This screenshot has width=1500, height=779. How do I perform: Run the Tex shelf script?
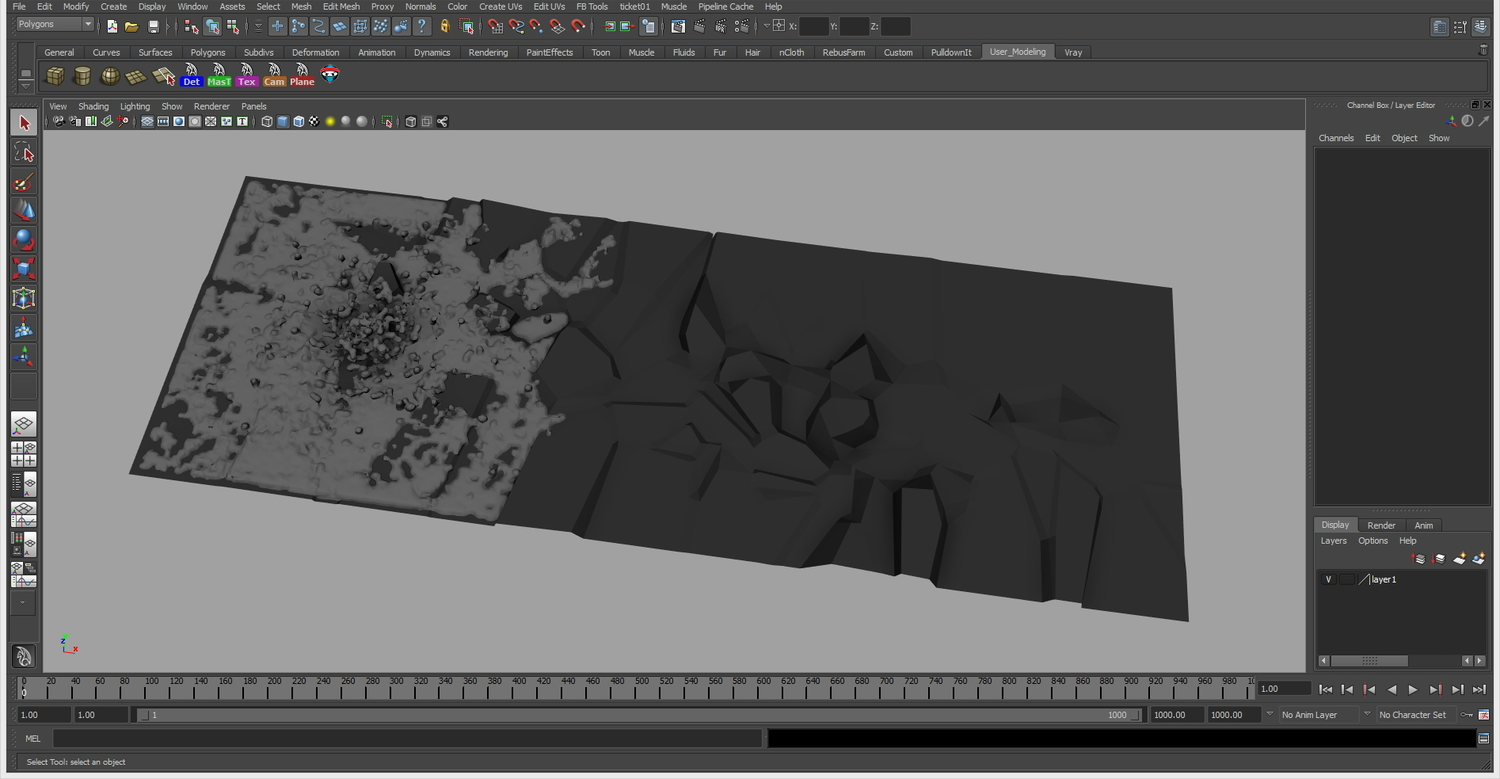pyautogui.click(x=246, y=76)
